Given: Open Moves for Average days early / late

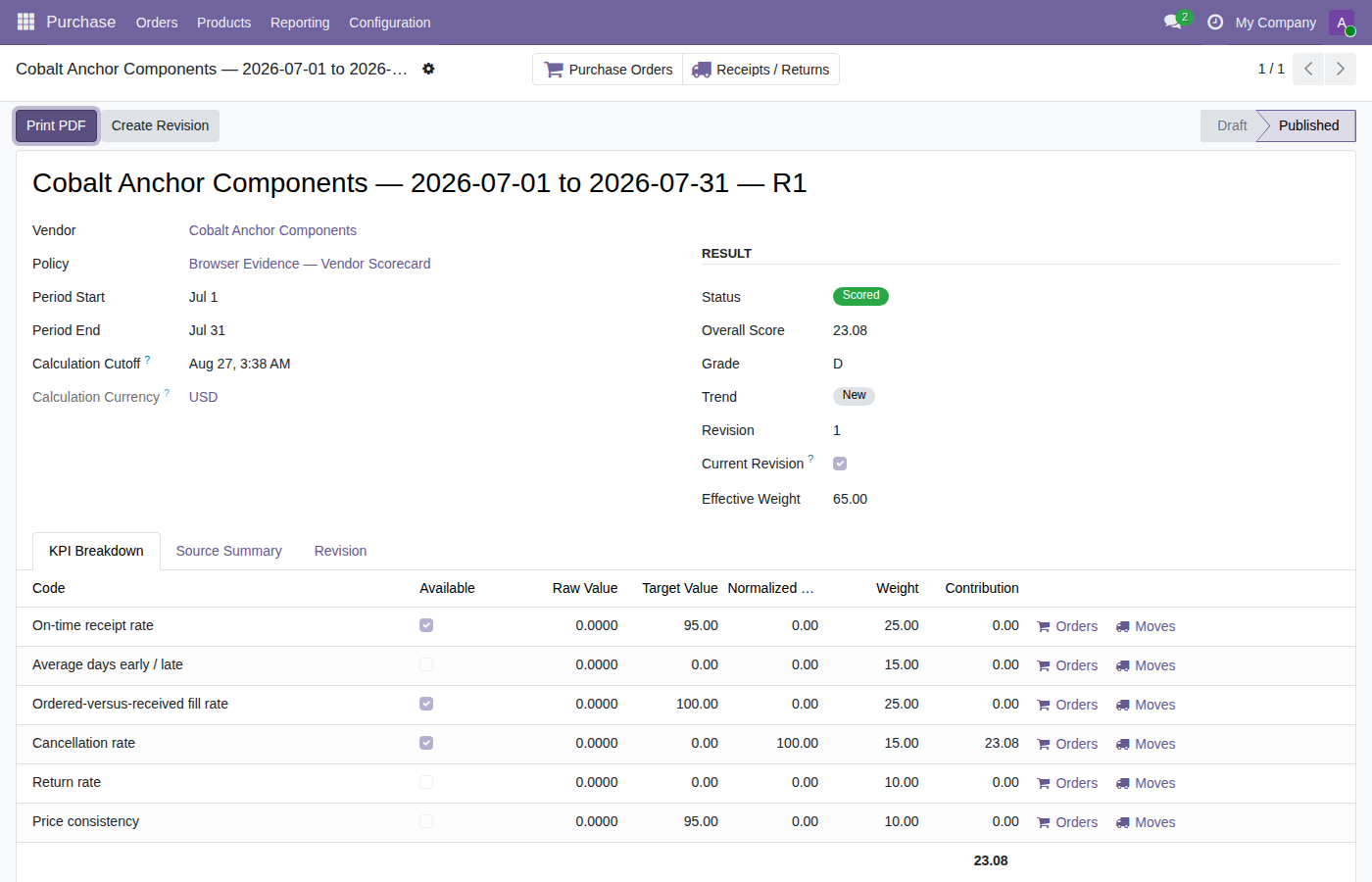Looking at the screenshot, I should click(1146, 665).
